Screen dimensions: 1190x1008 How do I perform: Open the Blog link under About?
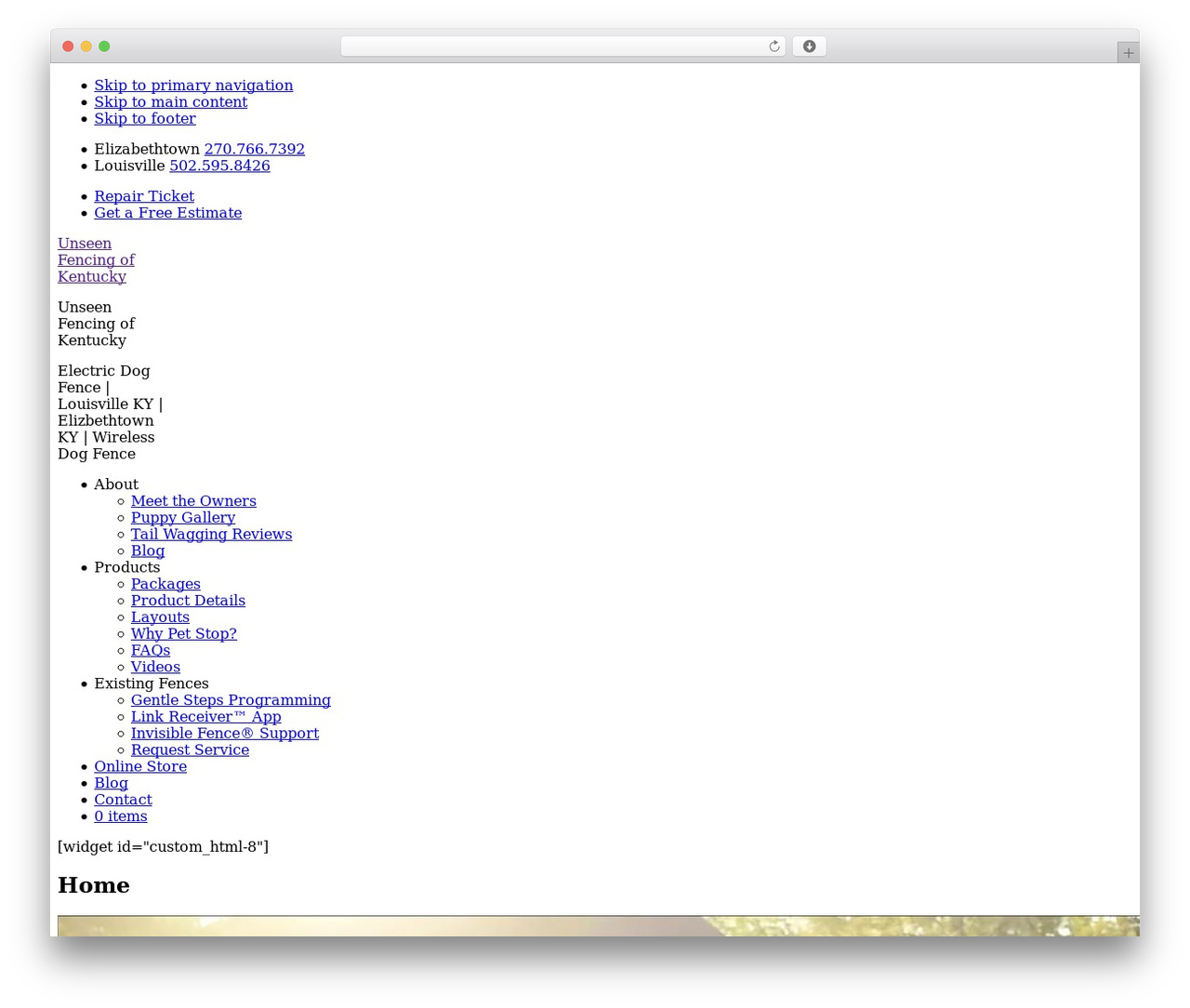coord(148,552)
